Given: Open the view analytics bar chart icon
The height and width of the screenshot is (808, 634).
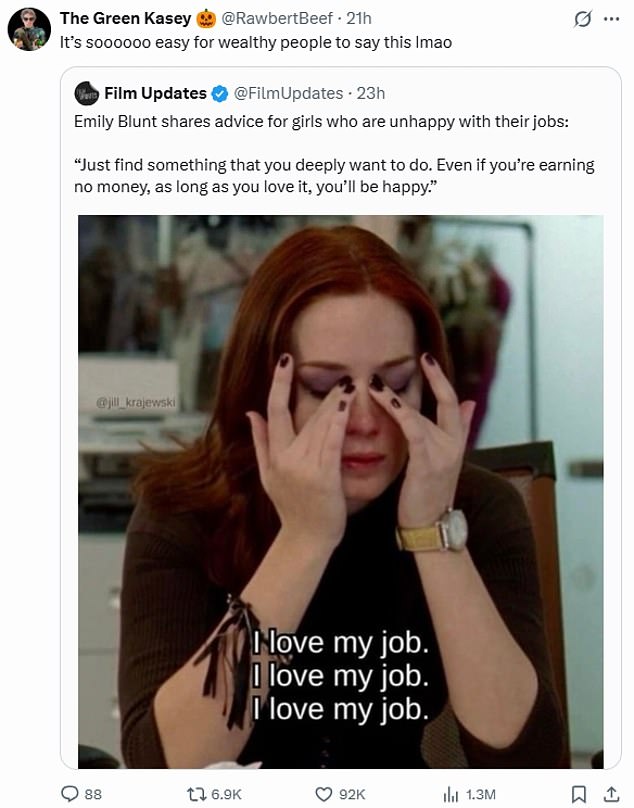Looking at the screenshot, I should [451, 794].
